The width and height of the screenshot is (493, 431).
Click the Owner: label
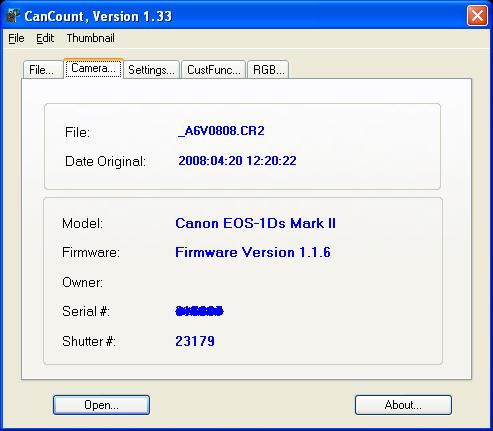point(83,282)
